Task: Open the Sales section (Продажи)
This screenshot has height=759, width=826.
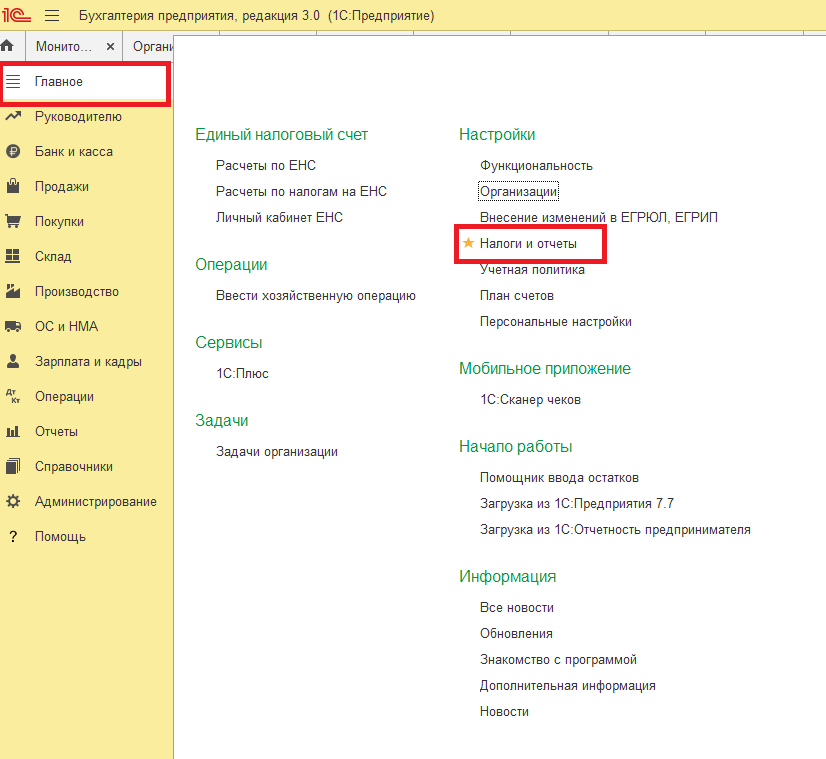Action: click(61, 187)
